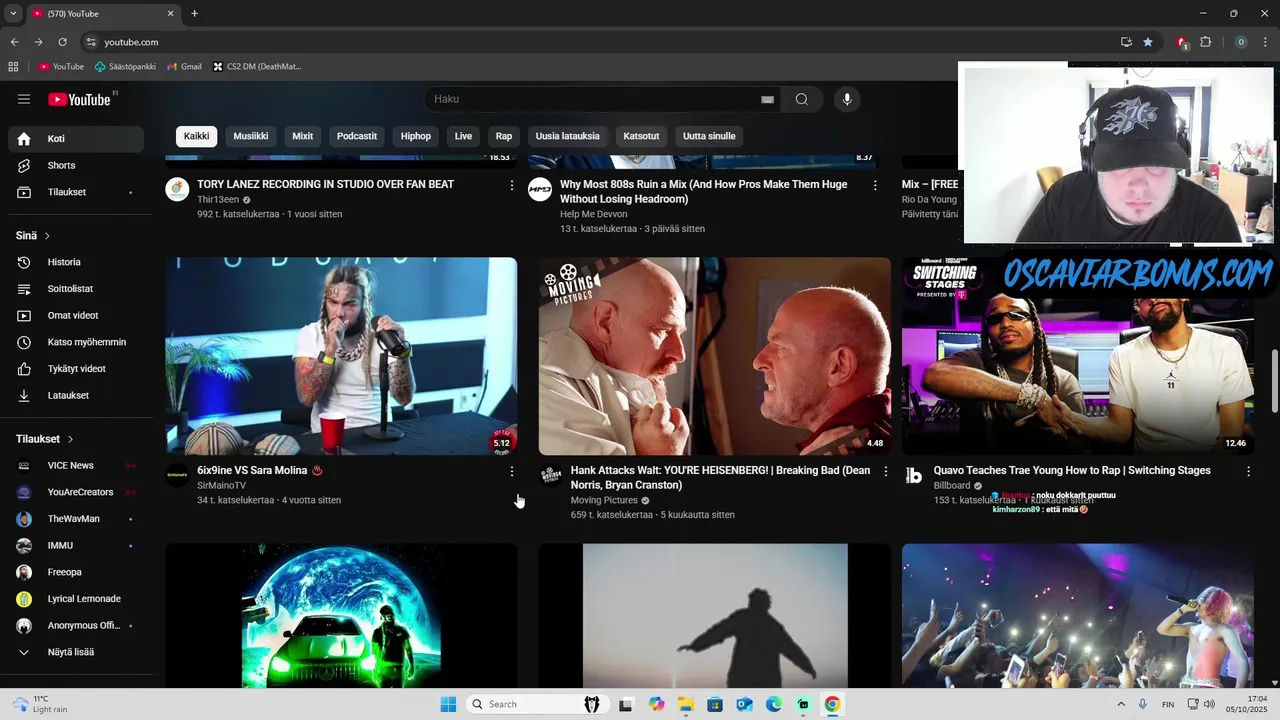Screen dimensions: 1280x720
Task: Select the Kaikki filter chip
Action: tap(197, 136)
